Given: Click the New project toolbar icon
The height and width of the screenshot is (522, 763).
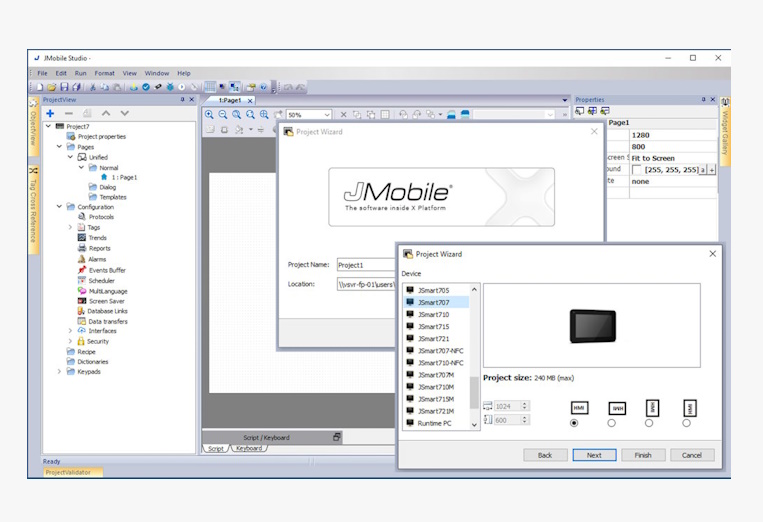Looking at the screenshot, I should pyautogui.click(x=40, y=87).
